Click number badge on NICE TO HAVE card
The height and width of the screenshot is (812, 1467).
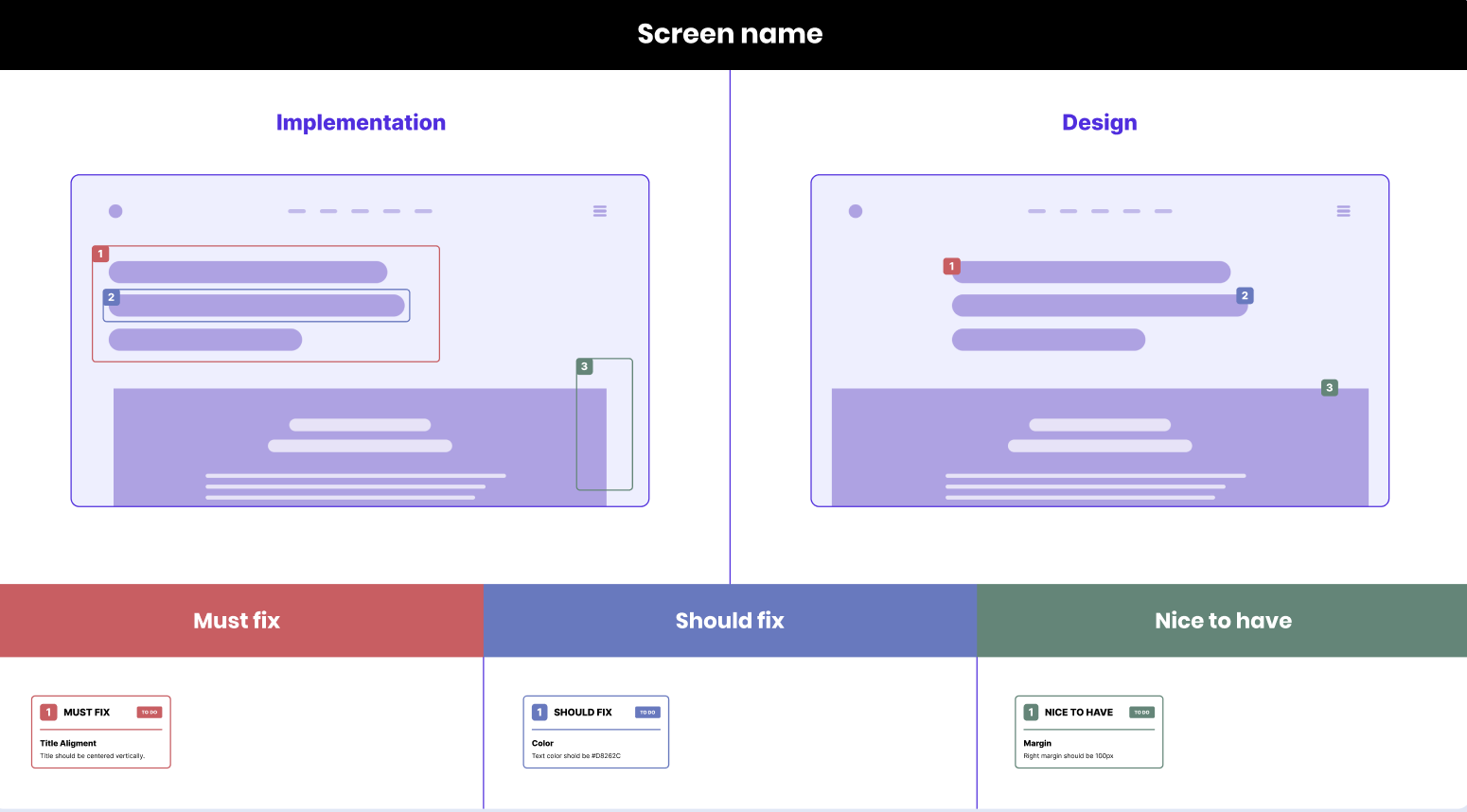tap(1031, 713)
